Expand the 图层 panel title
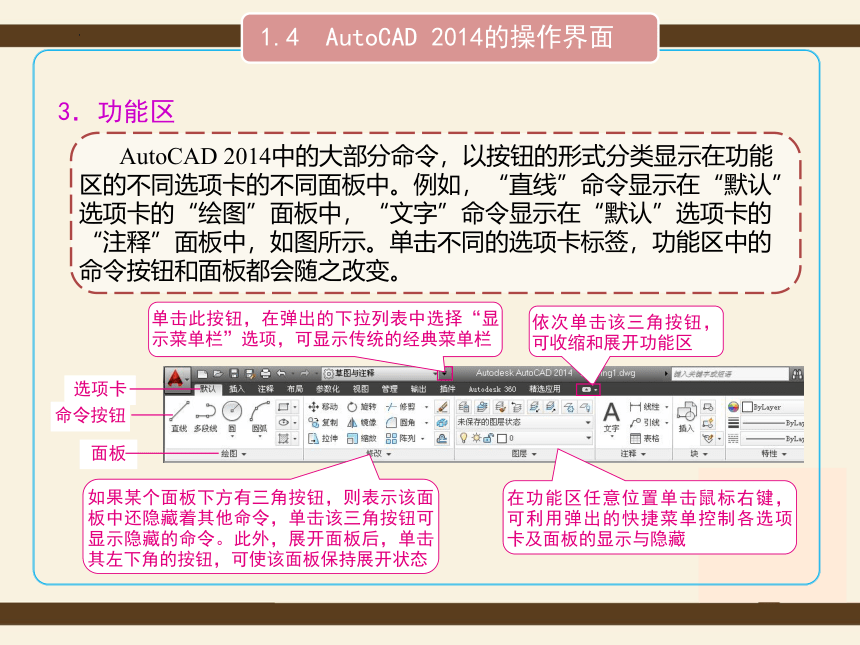Screen dimensions: 860x645 point(524,454)
